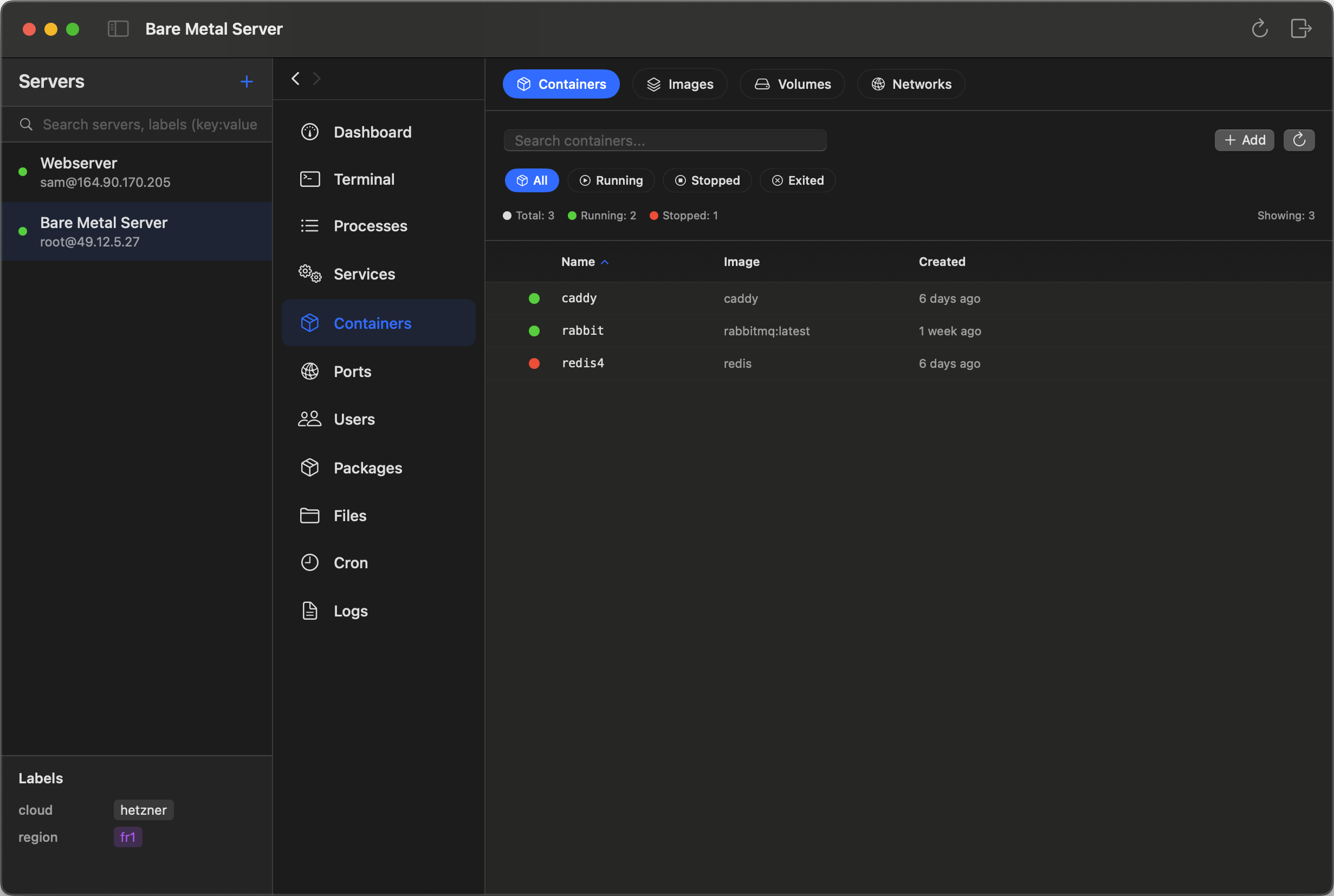Open the redis4 container row
The width and height of the screenshot is (1334, 896).
point(909,363)
